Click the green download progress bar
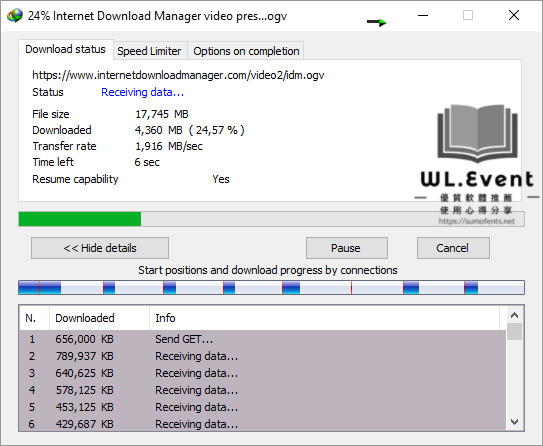Screen dimensions: 543x446 tap(272, 219)
